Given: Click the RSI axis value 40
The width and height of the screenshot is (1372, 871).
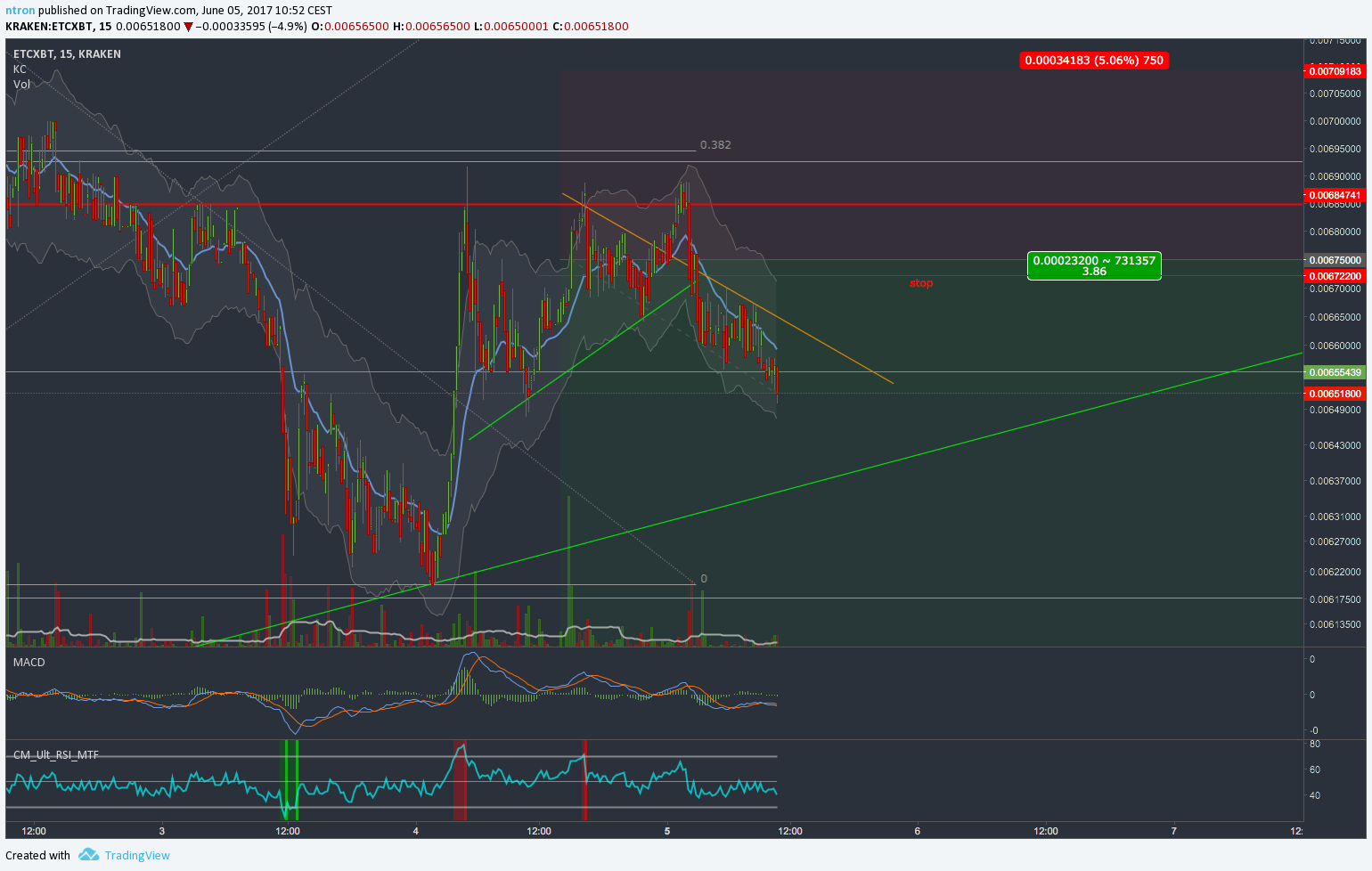Looking at the screenshot, I should (1315, 795).
